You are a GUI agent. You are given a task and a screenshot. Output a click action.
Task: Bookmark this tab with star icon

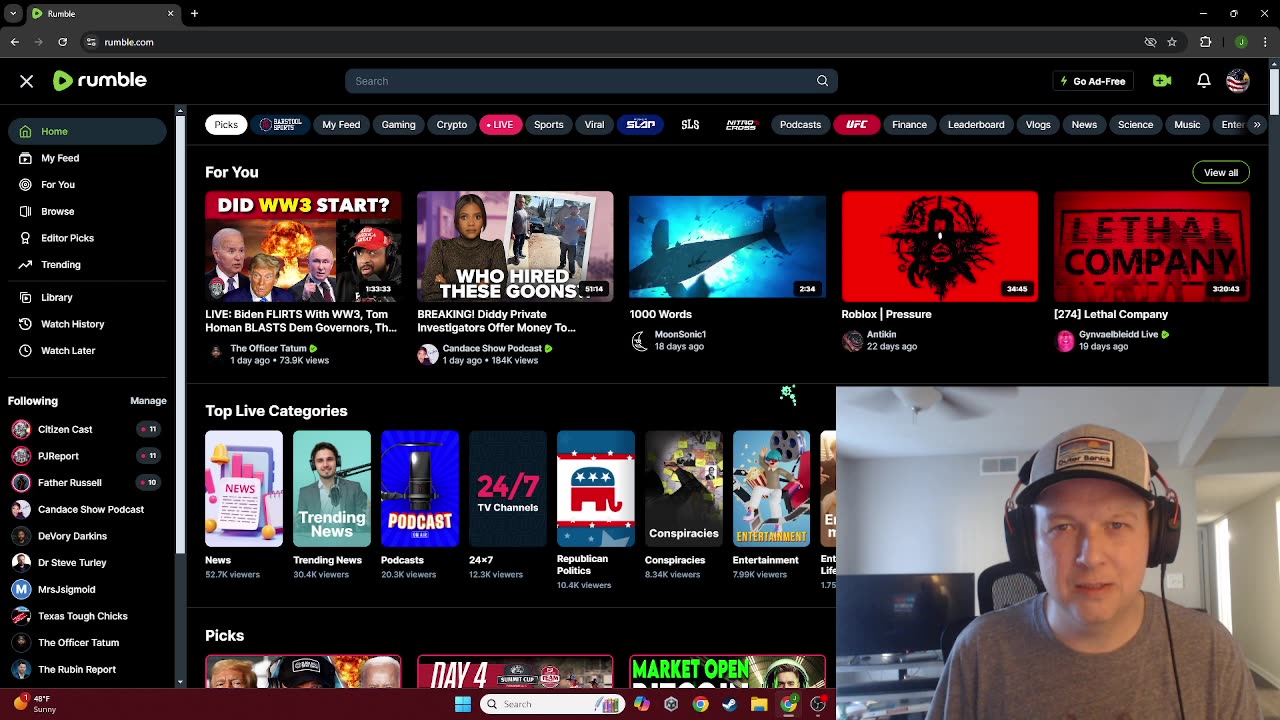(1172, 42)
